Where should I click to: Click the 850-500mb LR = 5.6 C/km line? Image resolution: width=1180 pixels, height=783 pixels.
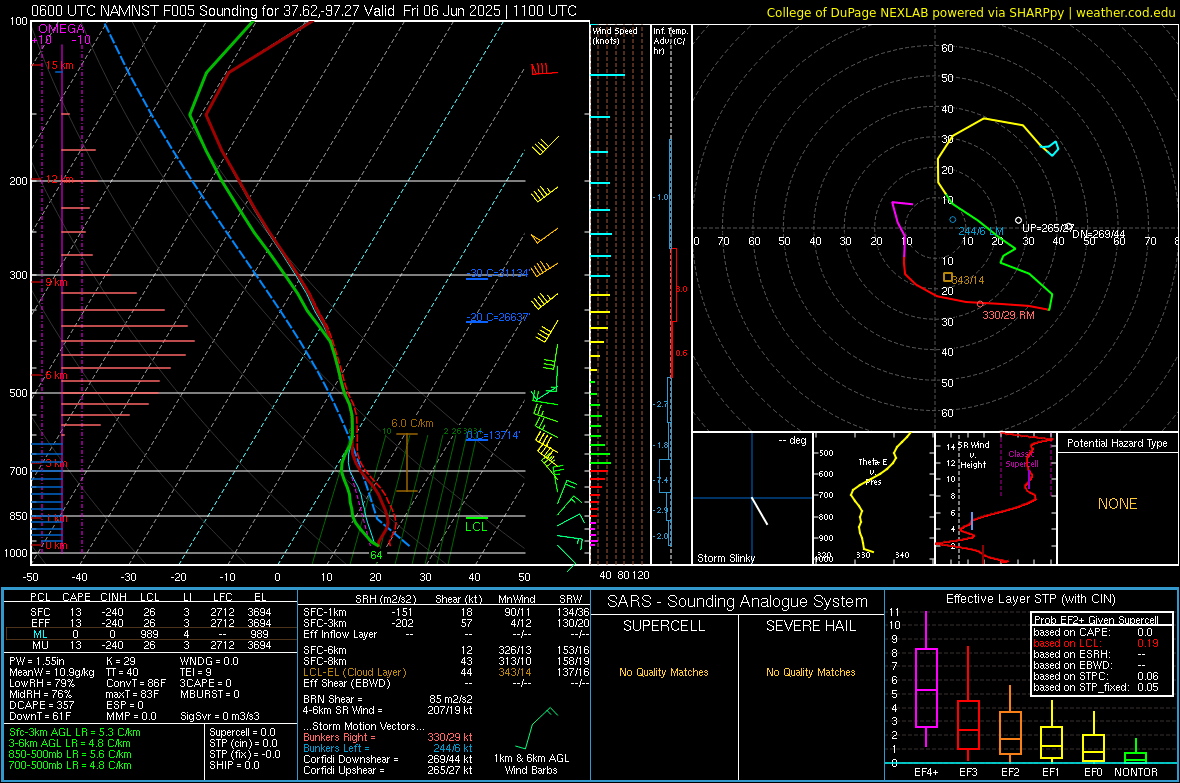point(69,754)
